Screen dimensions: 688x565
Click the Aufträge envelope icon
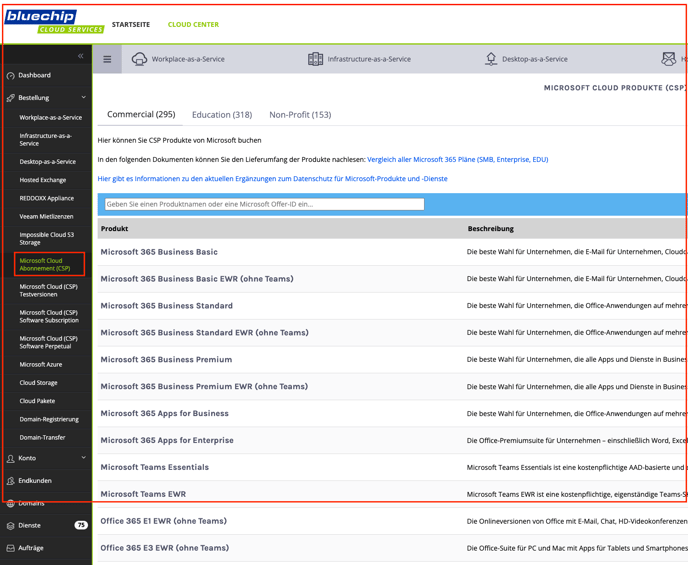tap(11, 548)
